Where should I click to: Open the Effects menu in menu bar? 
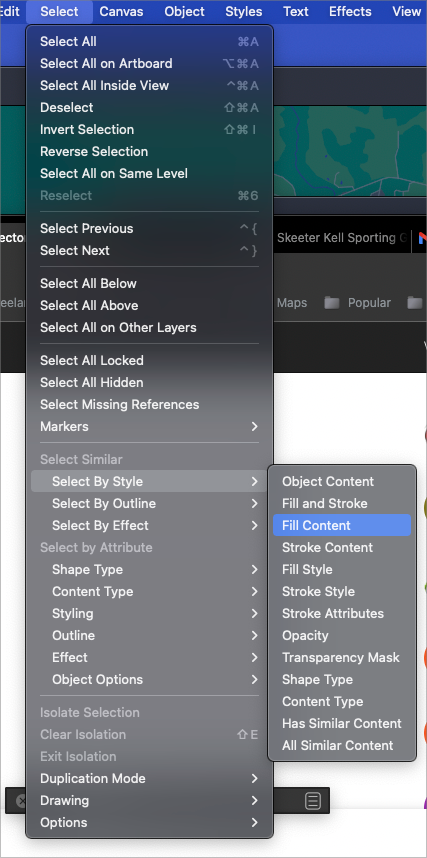(350, 11)
